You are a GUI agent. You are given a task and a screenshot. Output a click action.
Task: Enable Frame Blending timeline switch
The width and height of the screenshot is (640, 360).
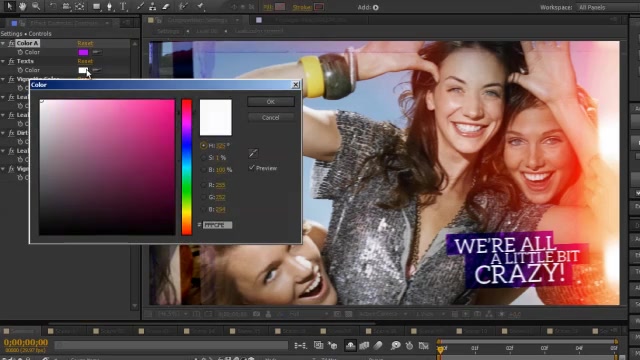click(x=364, y=346)
